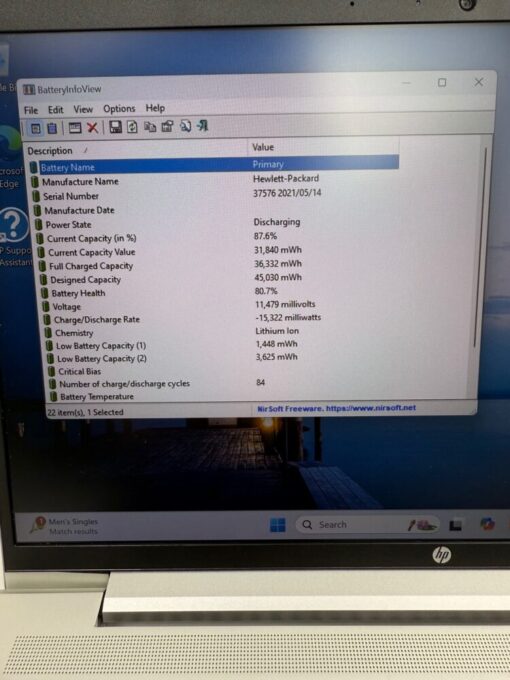The image size is (510, 680).
Task: Select the Manufacture Name row
Action: point(215,180)
